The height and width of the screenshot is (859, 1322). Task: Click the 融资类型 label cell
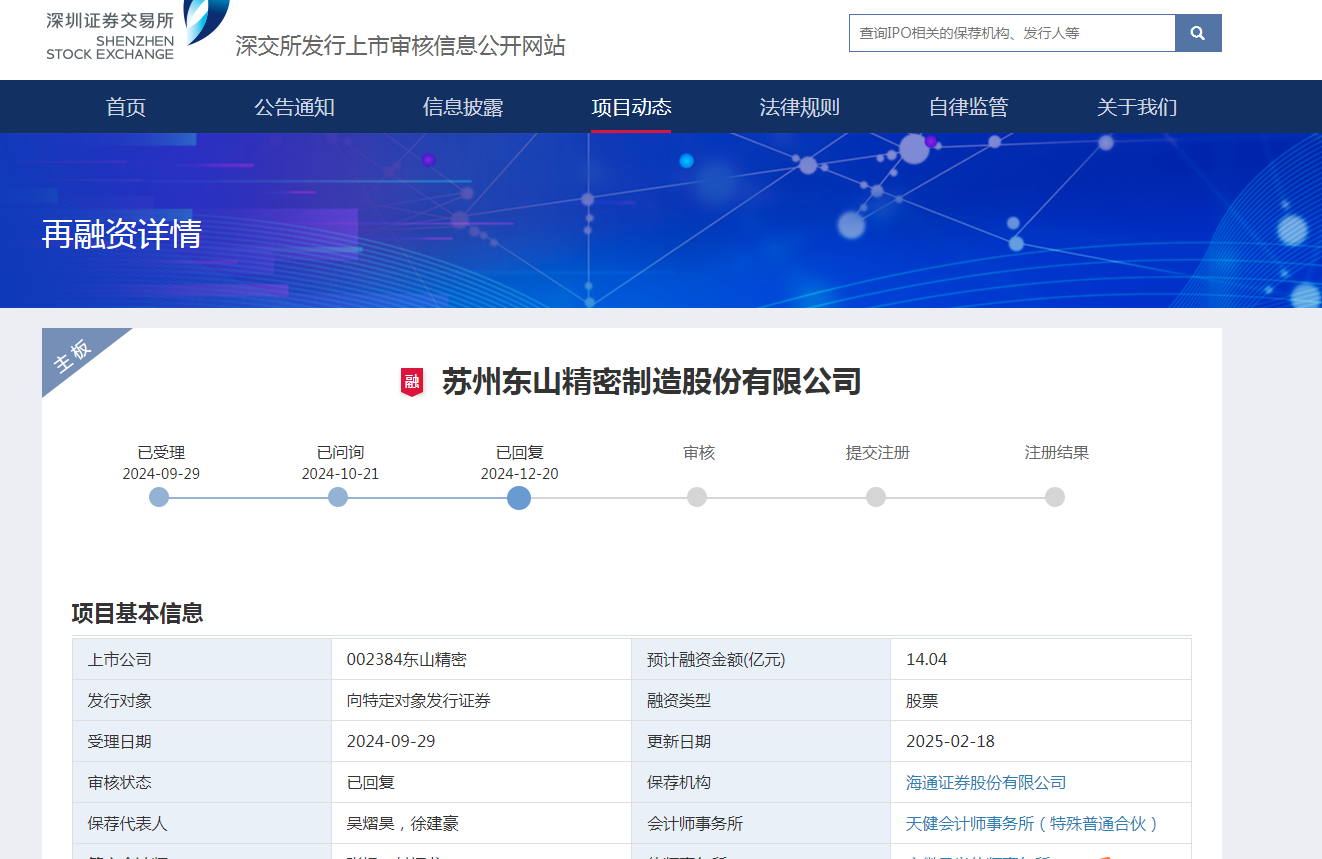tap(761, 701)
